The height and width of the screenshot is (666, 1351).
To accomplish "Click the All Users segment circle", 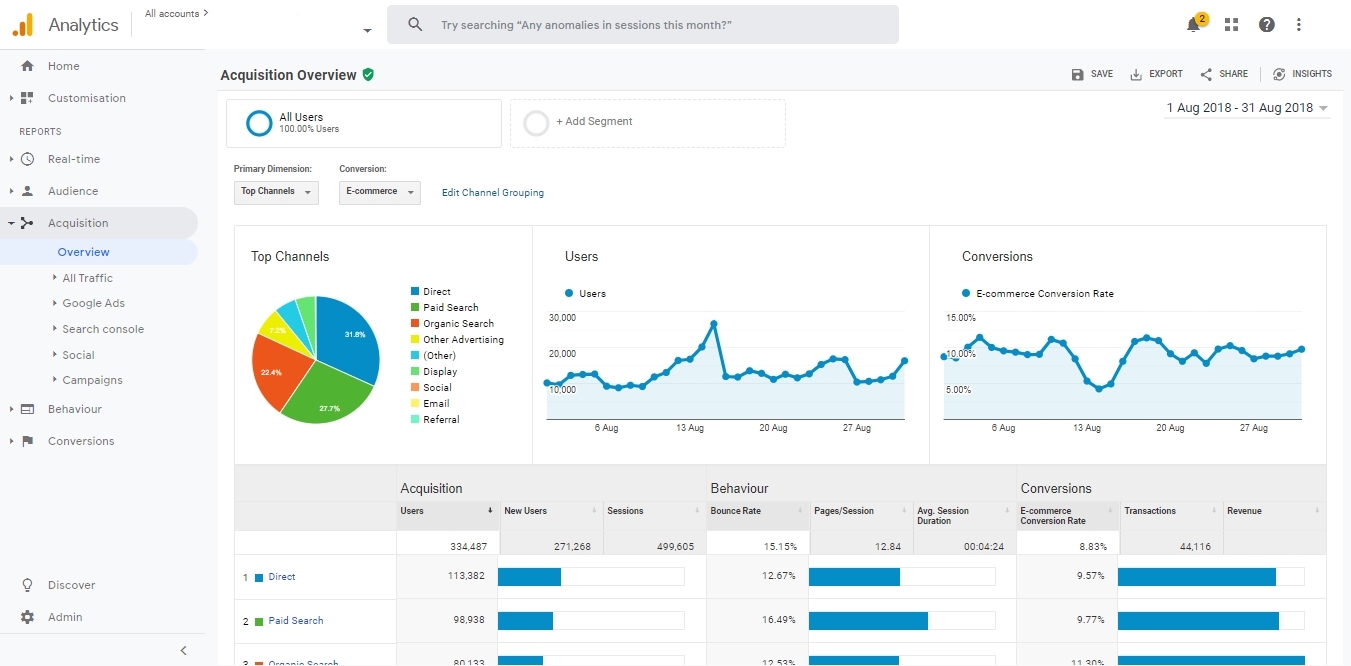I will (x=259, y=123).
